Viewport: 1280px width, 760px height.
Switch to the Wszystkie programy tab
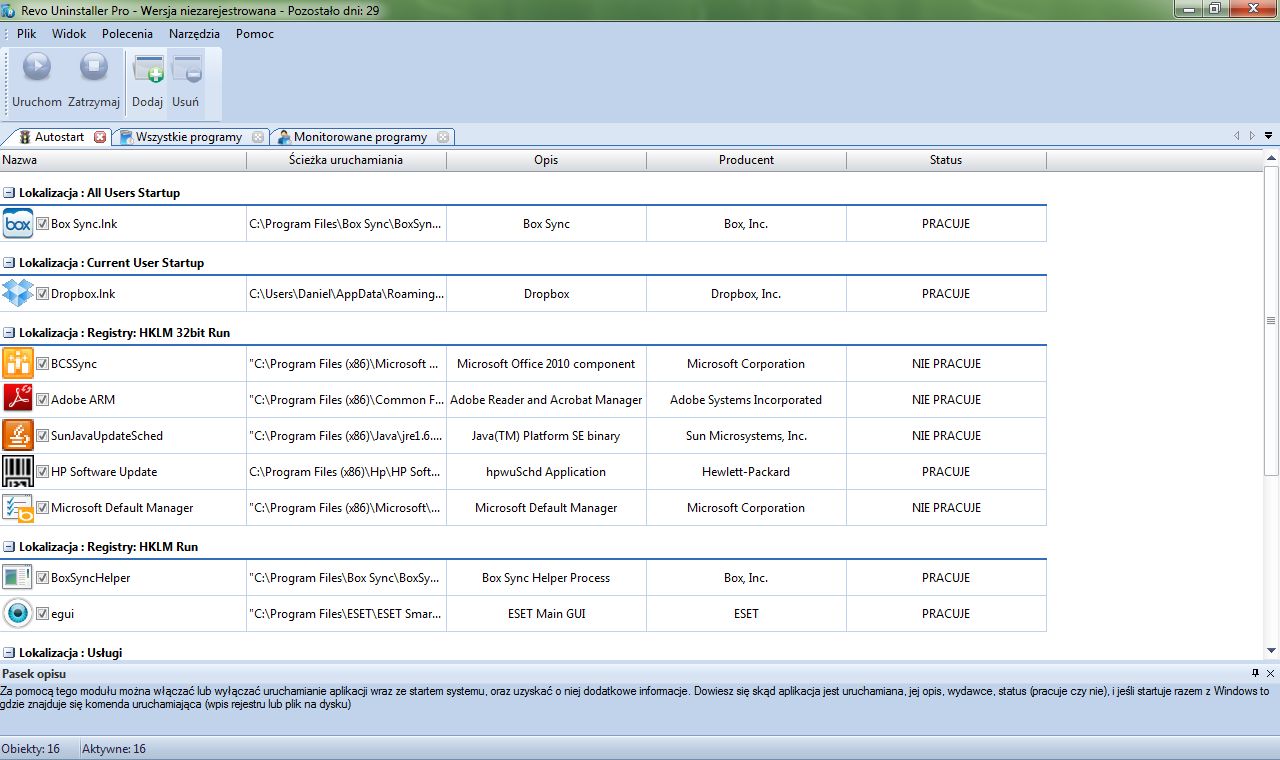click(x=189, y=137)
